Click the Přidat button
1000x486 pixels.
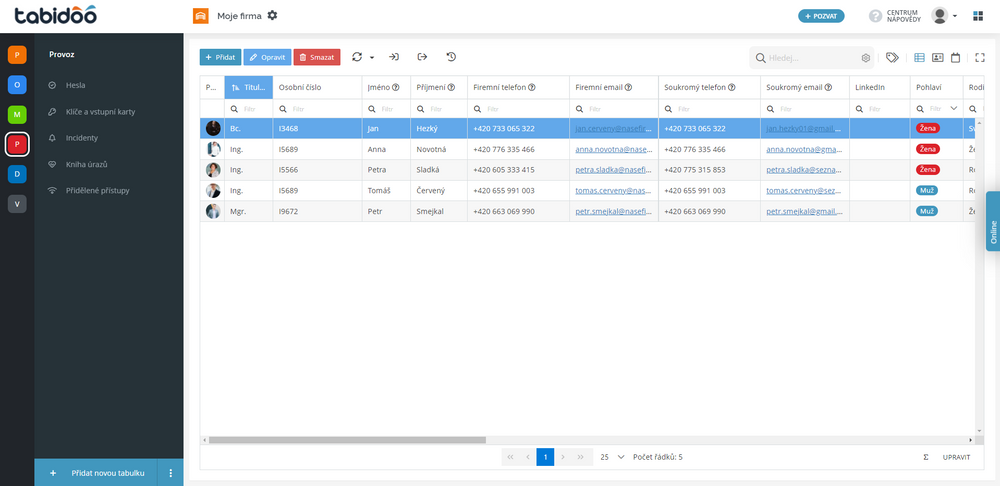pos(220,57)
